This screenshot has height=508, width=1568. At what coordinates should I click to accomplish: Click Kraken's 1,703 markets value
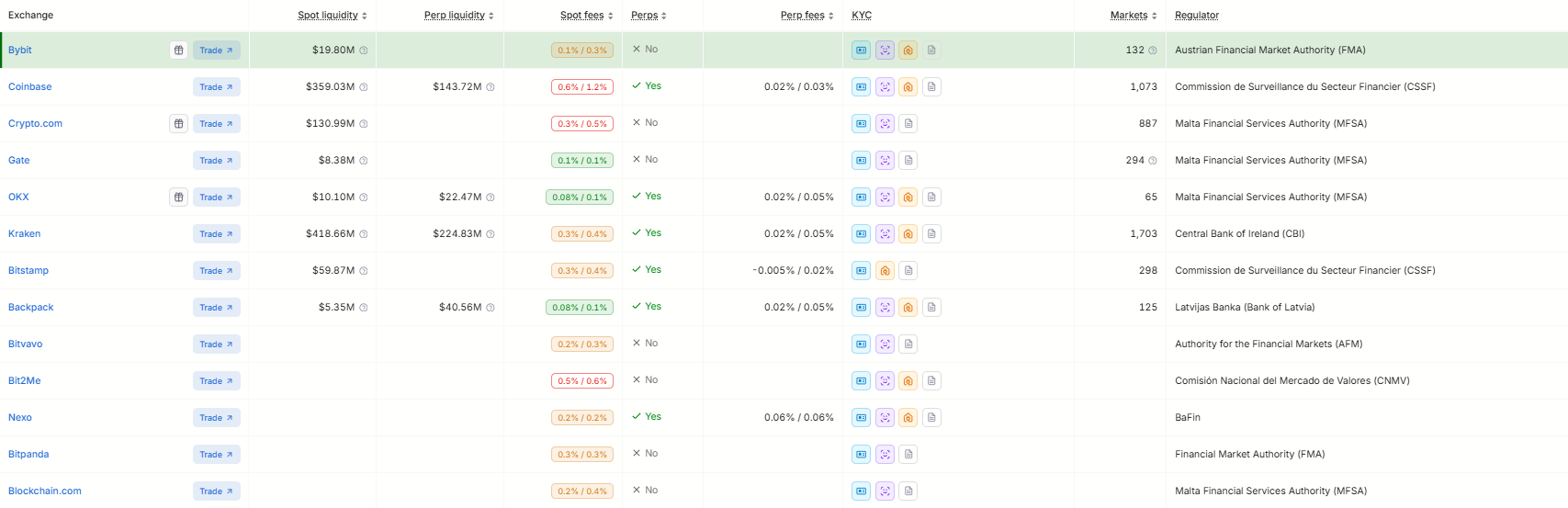[x=1144, y=233]
